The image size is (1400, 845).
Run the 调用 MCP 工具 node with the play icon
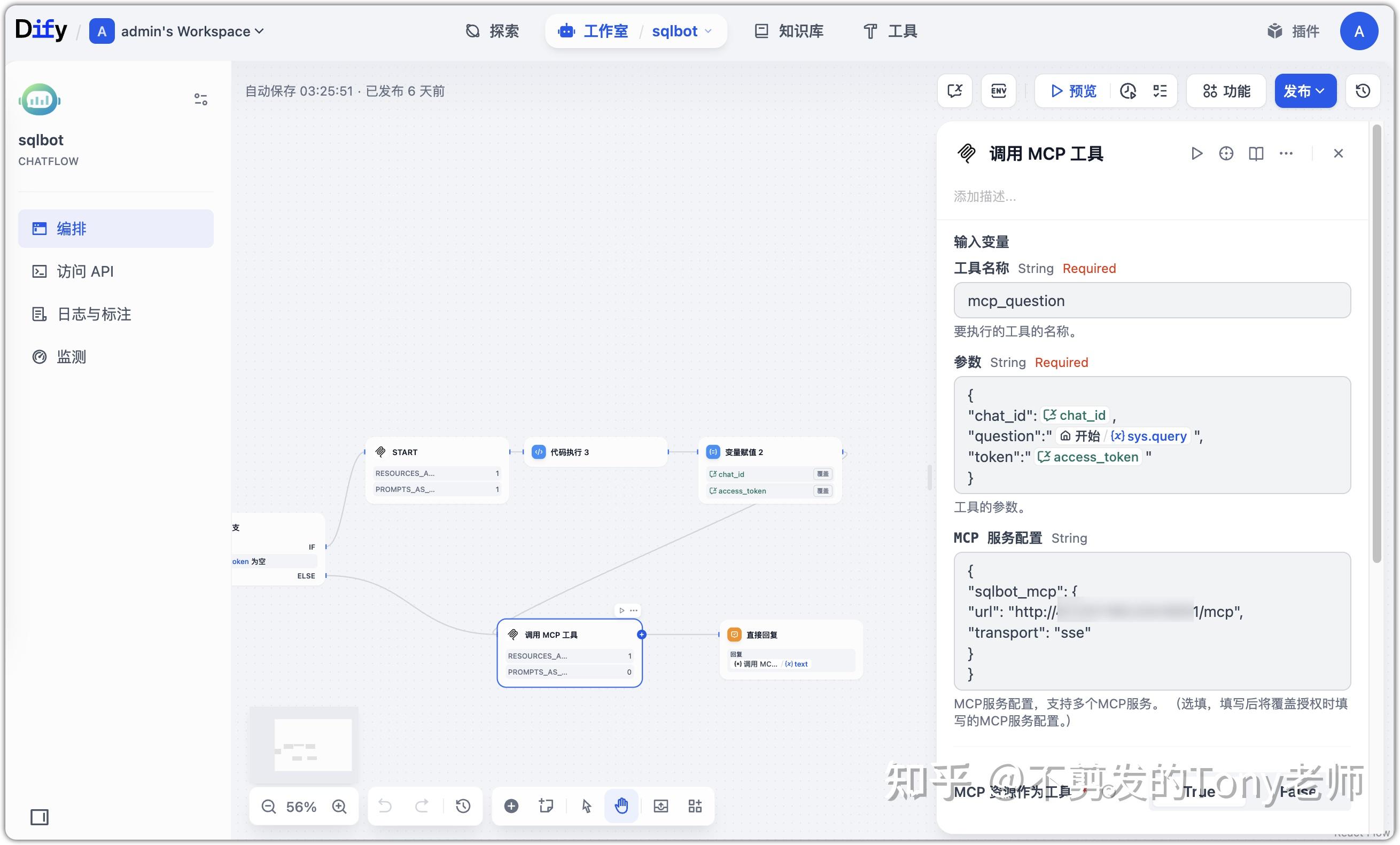click(x=1196, y=153)
